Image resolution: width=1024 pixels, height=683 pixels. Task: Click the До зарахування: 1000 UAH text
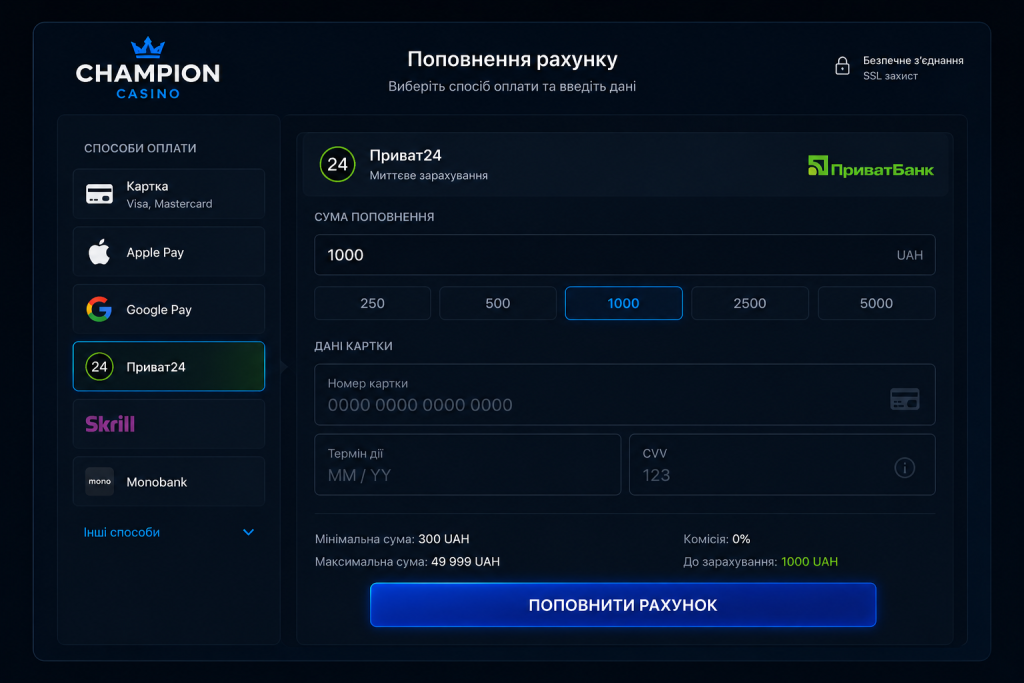point(760,562)
